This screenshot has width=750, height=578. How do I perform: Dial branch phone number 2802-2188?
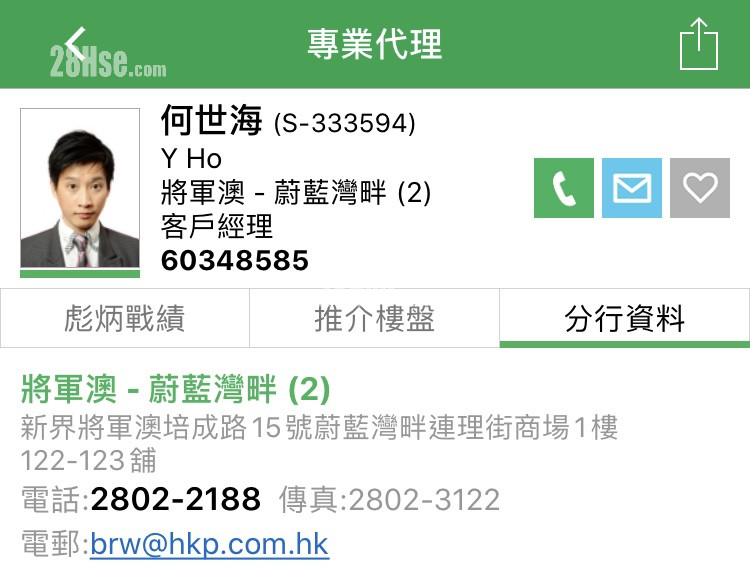click(x=176, y=499)
